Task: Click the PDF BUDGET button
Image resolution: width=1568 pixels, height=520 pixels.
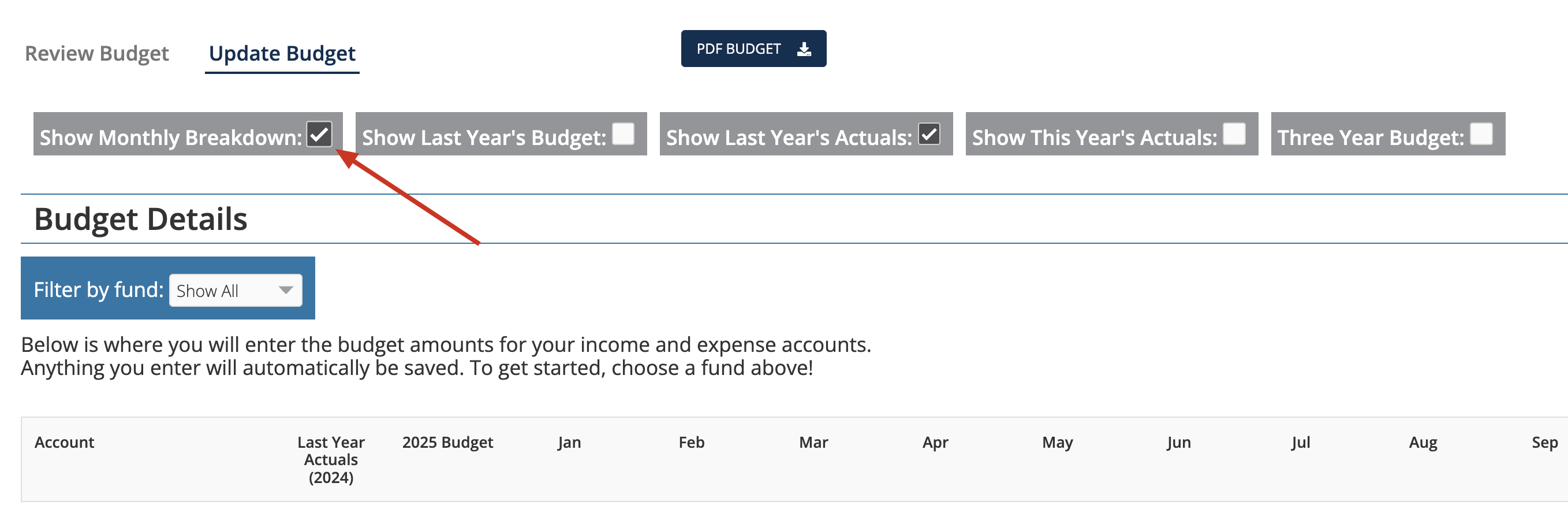Action: pos(753,49)
